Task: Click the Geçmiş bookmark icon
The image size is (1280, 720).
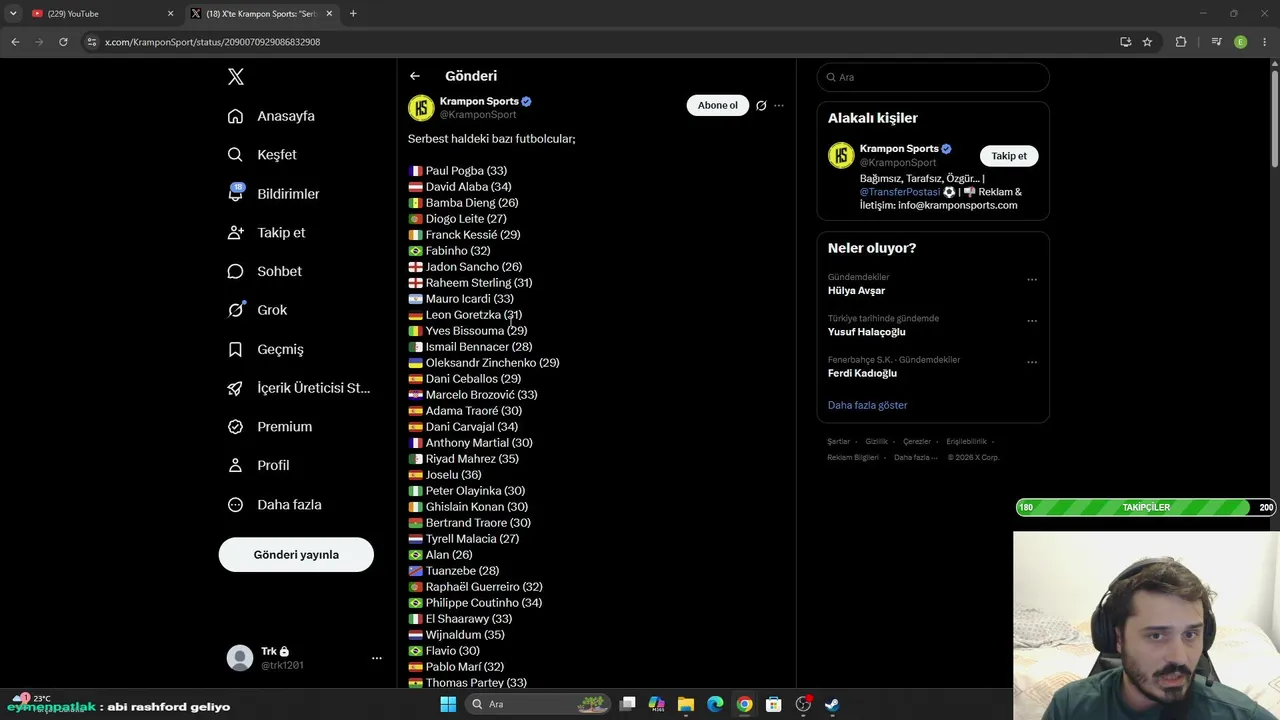Action: (x=236, y=349)
